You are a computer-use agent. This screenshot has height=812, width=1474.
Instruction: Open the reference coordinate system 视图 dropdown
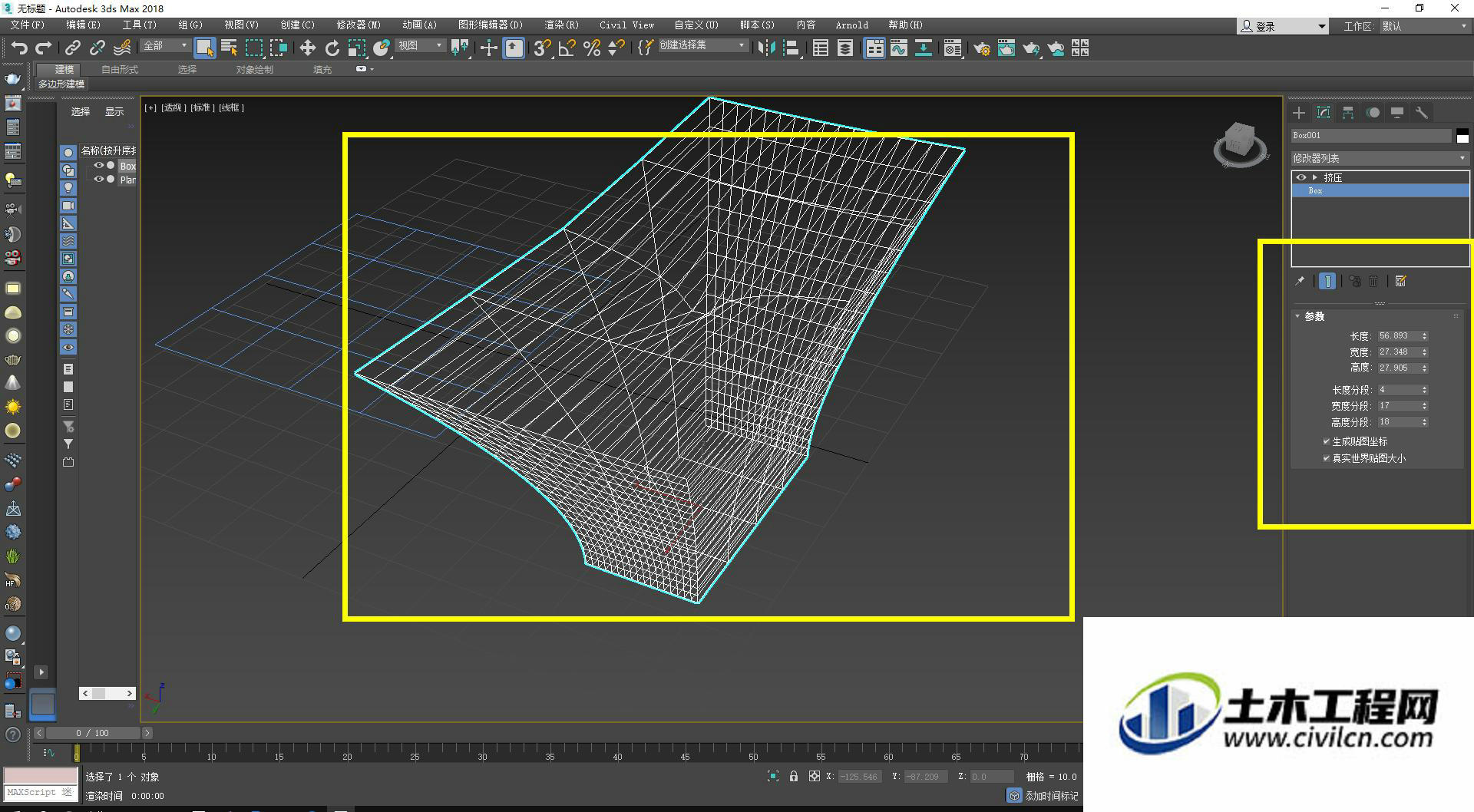point(420,46)
